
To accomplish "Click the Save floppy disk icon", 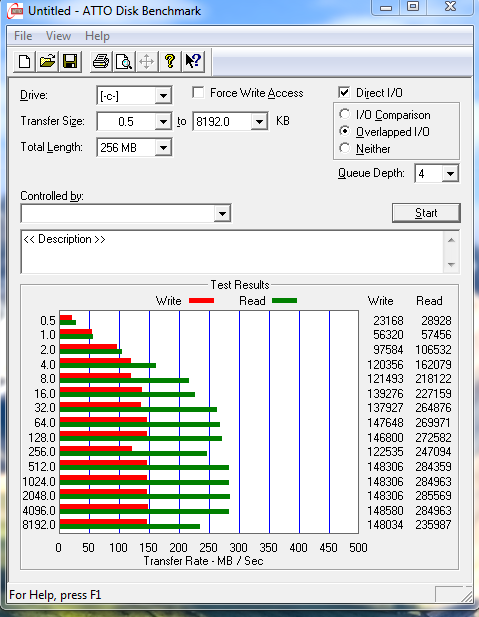I will click(x=70, y=61).
